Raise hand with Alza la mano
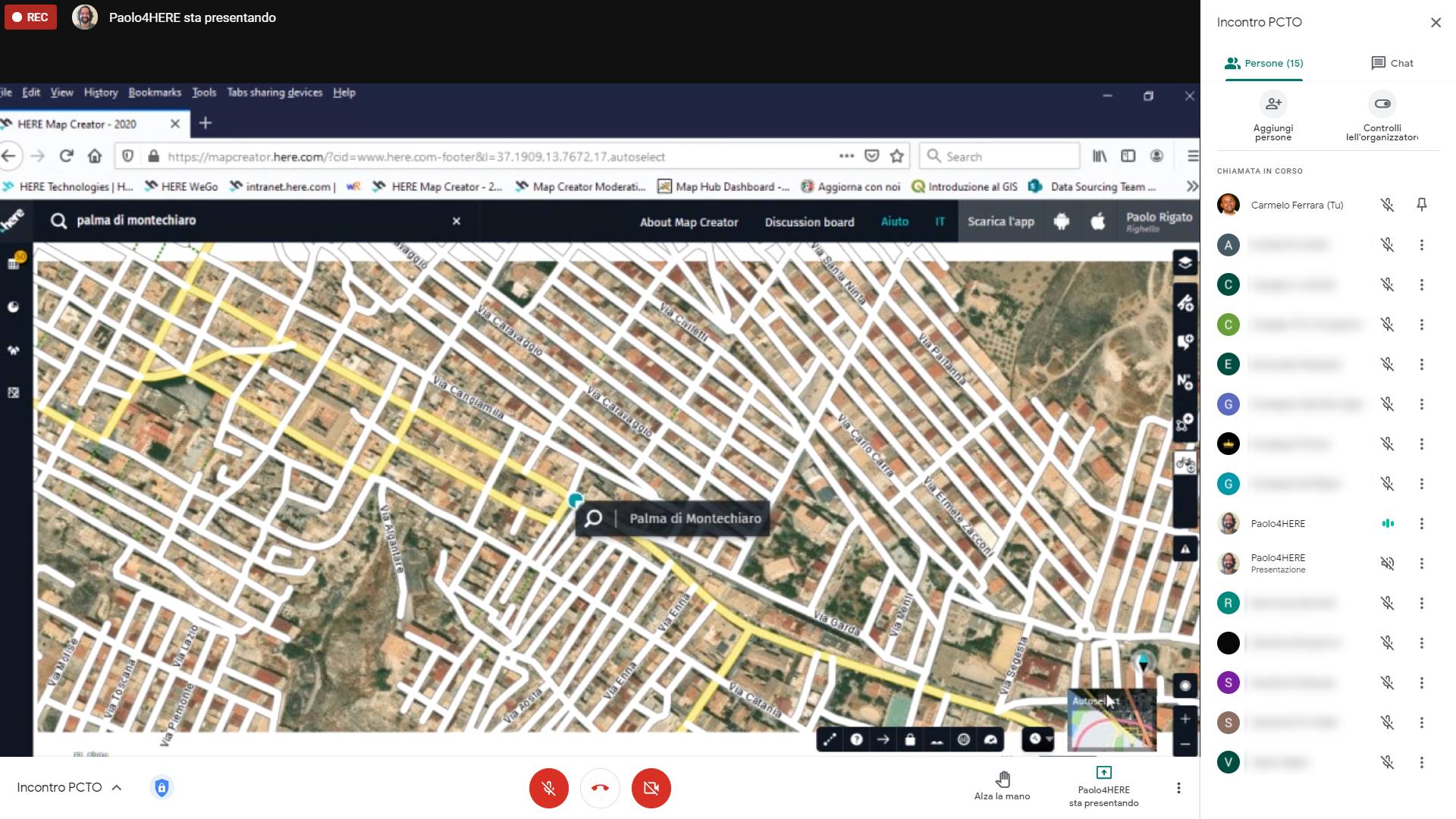The height and width of the screenshot is (819, 1456). pos(1002,786)
